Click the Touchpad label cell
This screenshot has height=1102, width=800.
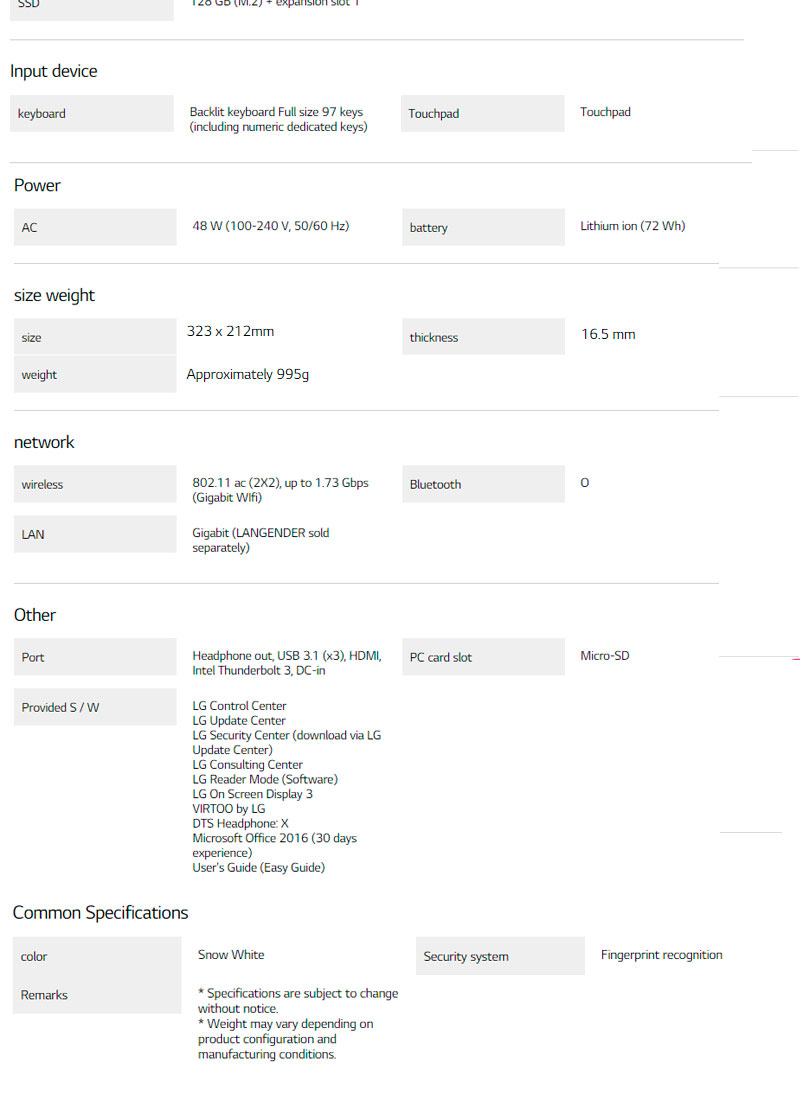coord(482,114)
